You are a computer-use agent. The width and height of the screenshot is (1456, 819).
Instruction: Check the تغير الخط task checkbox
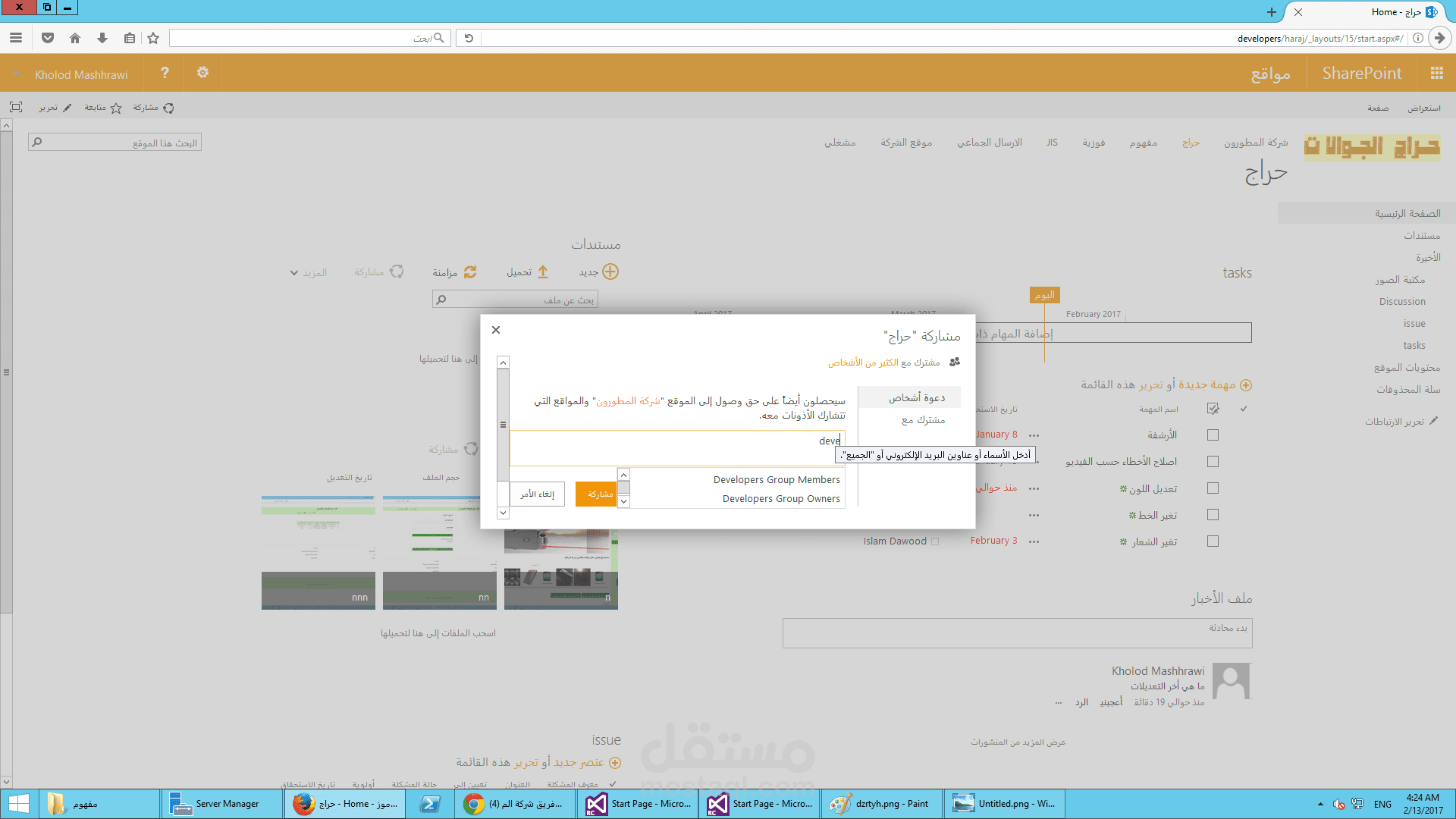tap(1213, 515)
